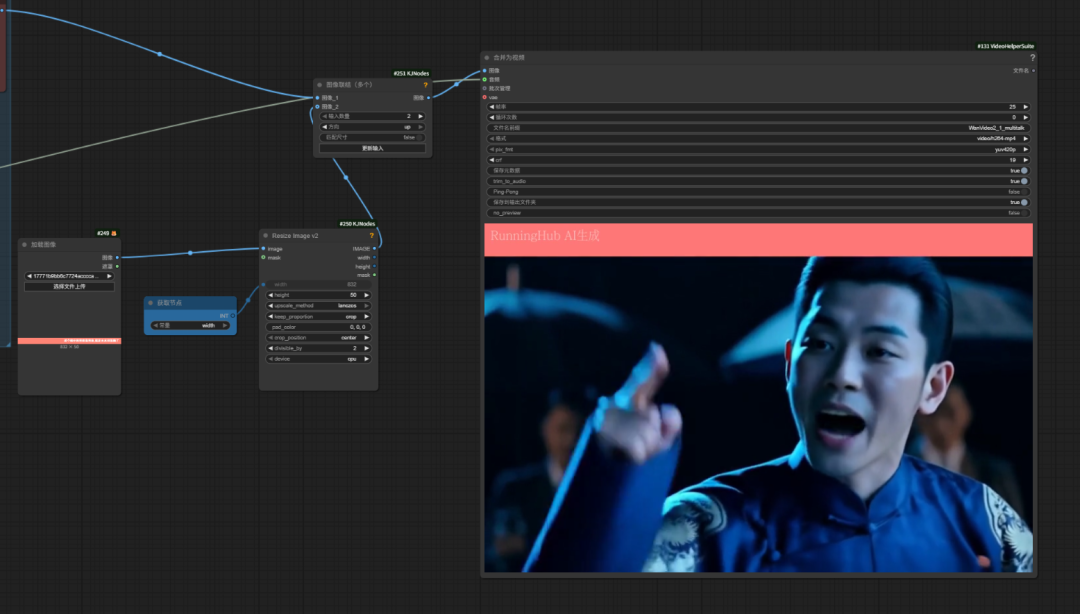Image resolution: width=1080 pixels, height=614 pixels.
Task: Pick next 方向 option after up
Action: click(420, 127)
